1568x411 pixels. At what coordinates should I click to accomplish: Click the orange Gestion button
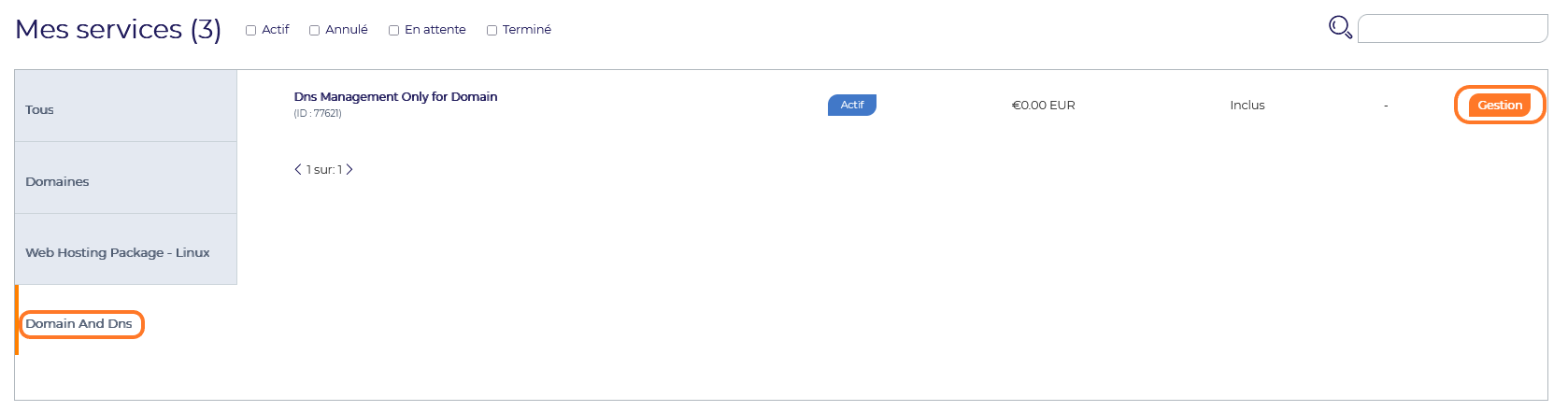point(1499,105)
